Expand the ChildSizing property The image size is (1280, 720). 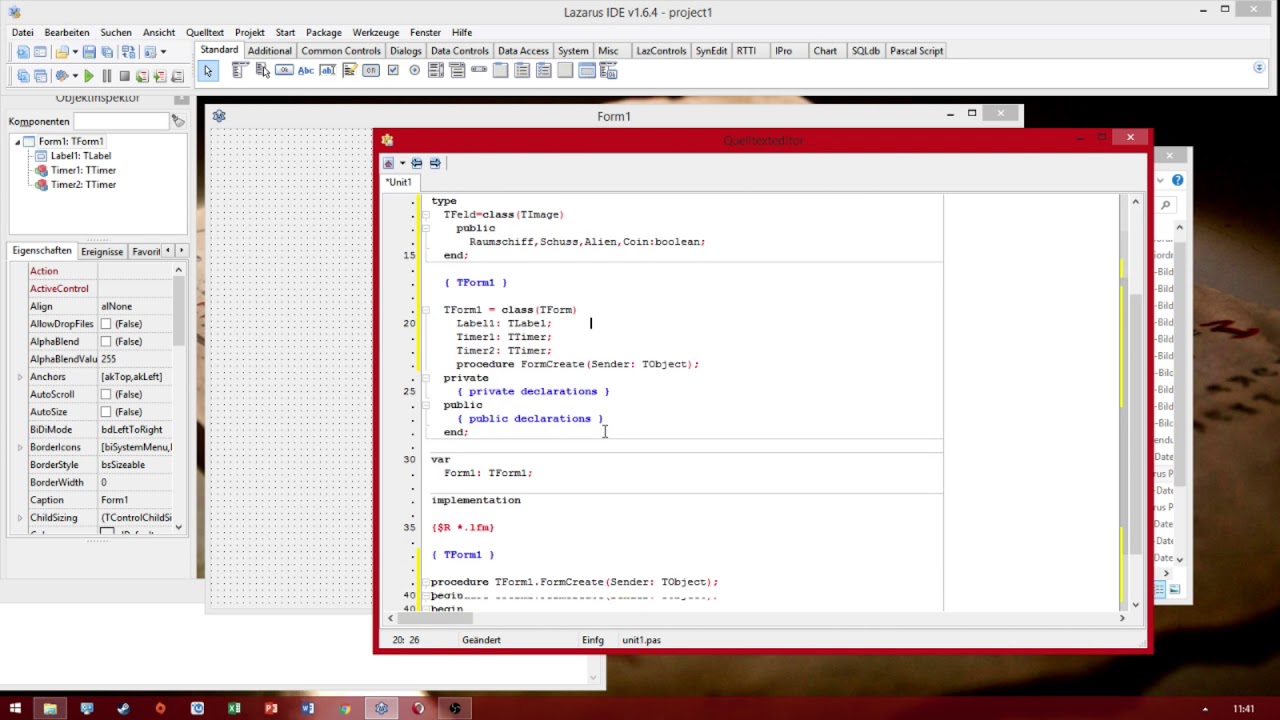click(x=20, y=518)
